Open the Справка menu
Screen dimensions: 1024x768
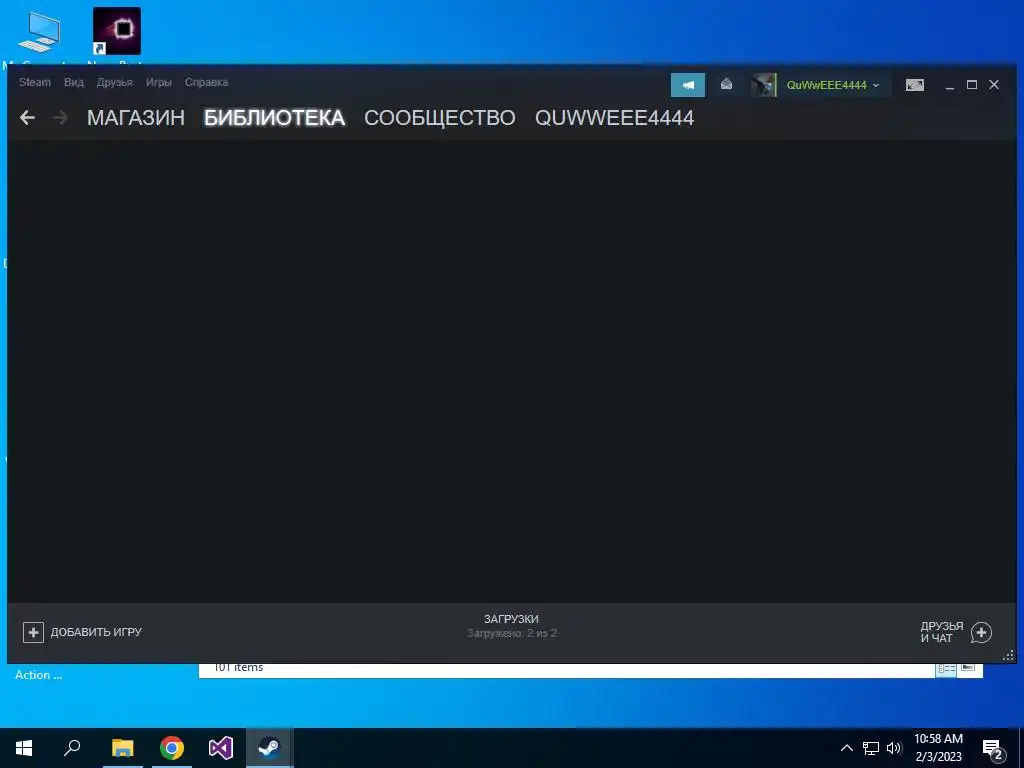[x=206, y=82]
